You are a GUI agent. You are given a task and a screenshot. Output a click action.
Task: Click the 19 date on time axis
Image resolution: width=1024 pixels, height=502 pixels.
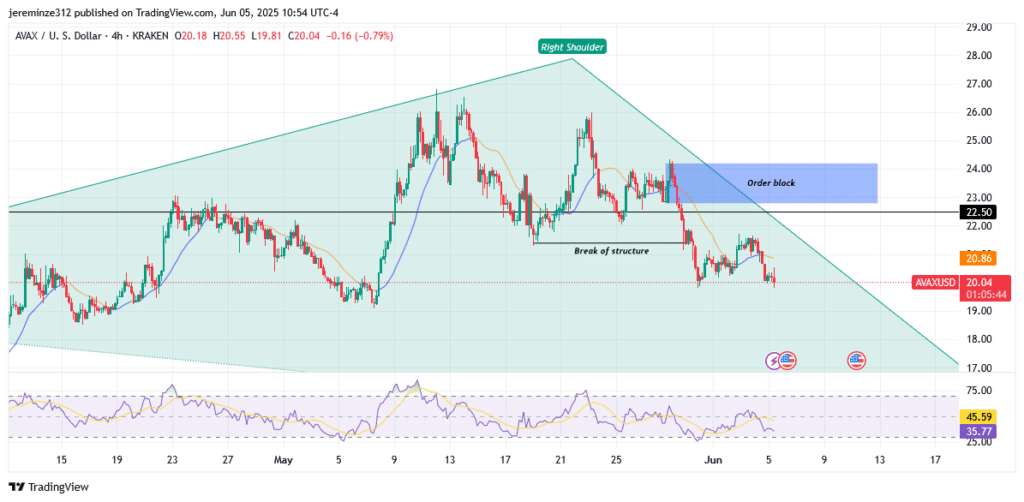116,460
